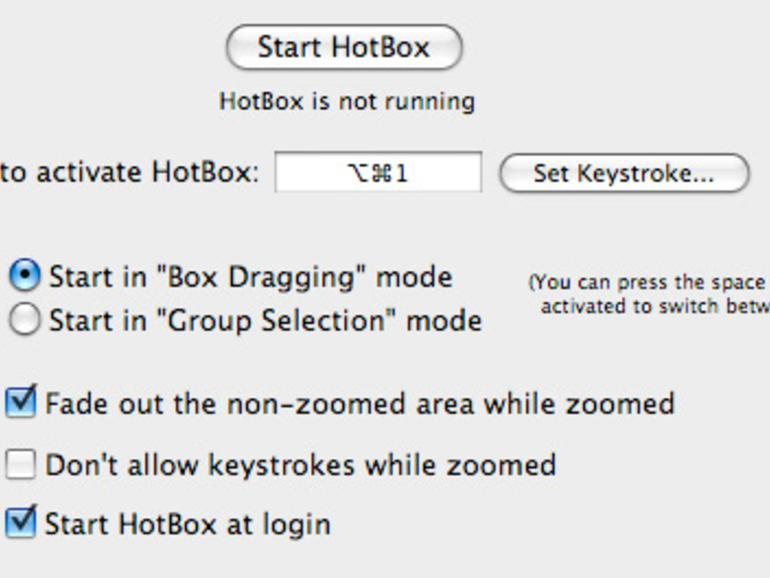Click the Start HotBox button
Screen dimensions: 770x578
344,48
